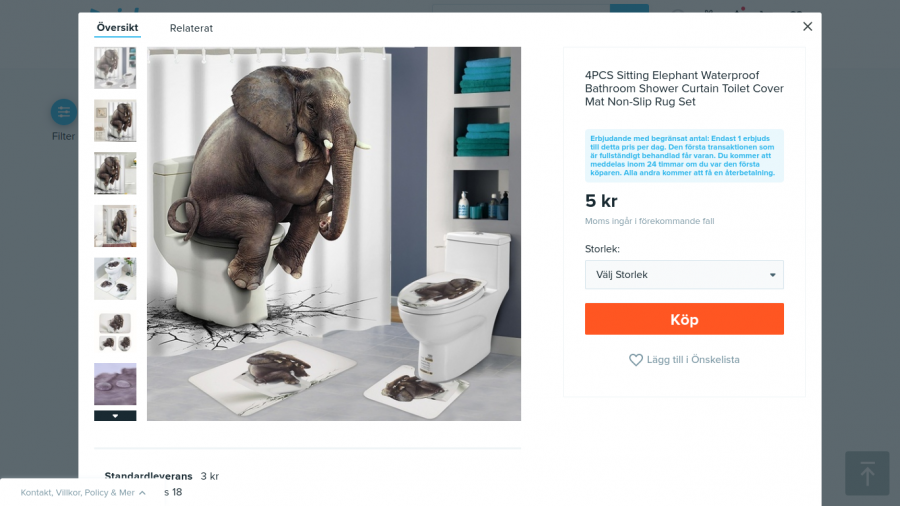900x506 pixels.
Task: Select the Översikt tab
Action: pos(118,28)
